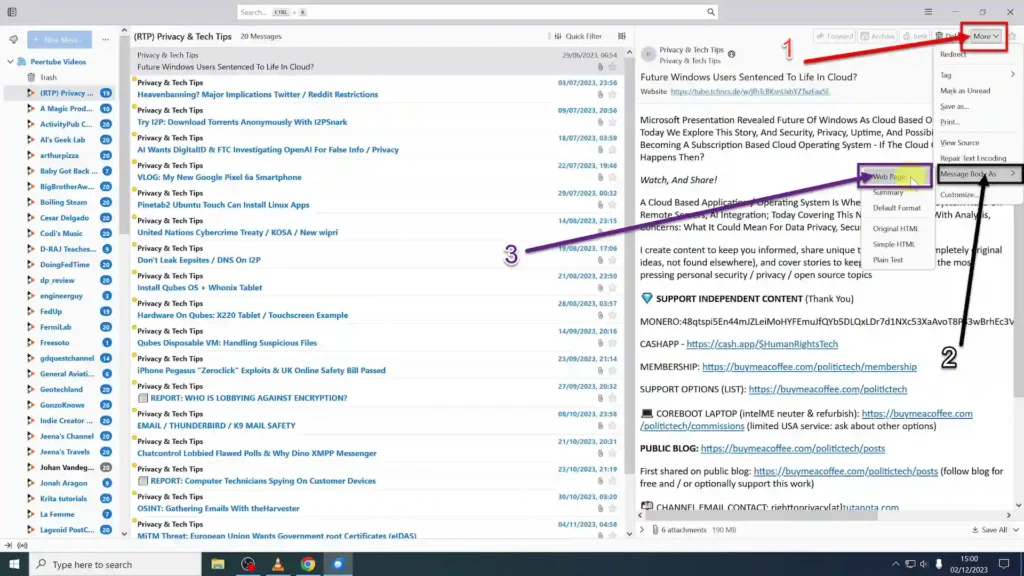Click the Archive button
The width and height of the screenshot is (1024, 576).
878,37
